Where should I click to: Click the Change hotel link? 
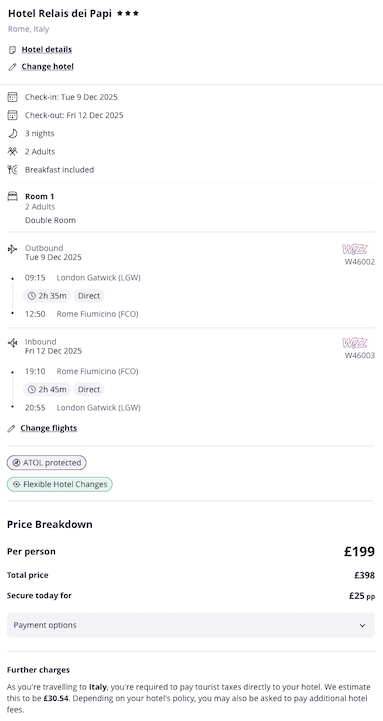coord(47,67)
